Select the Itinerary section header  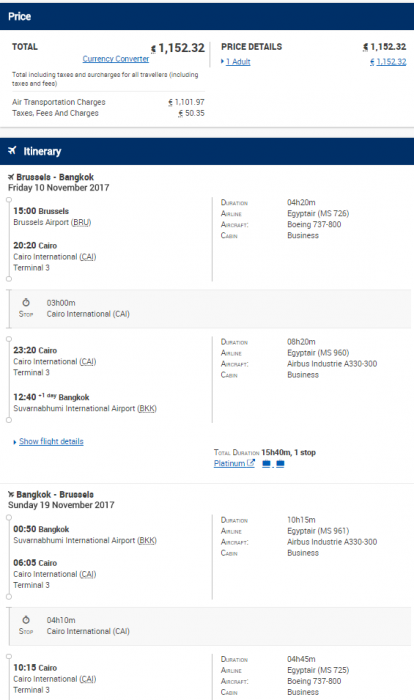(207, 151)
